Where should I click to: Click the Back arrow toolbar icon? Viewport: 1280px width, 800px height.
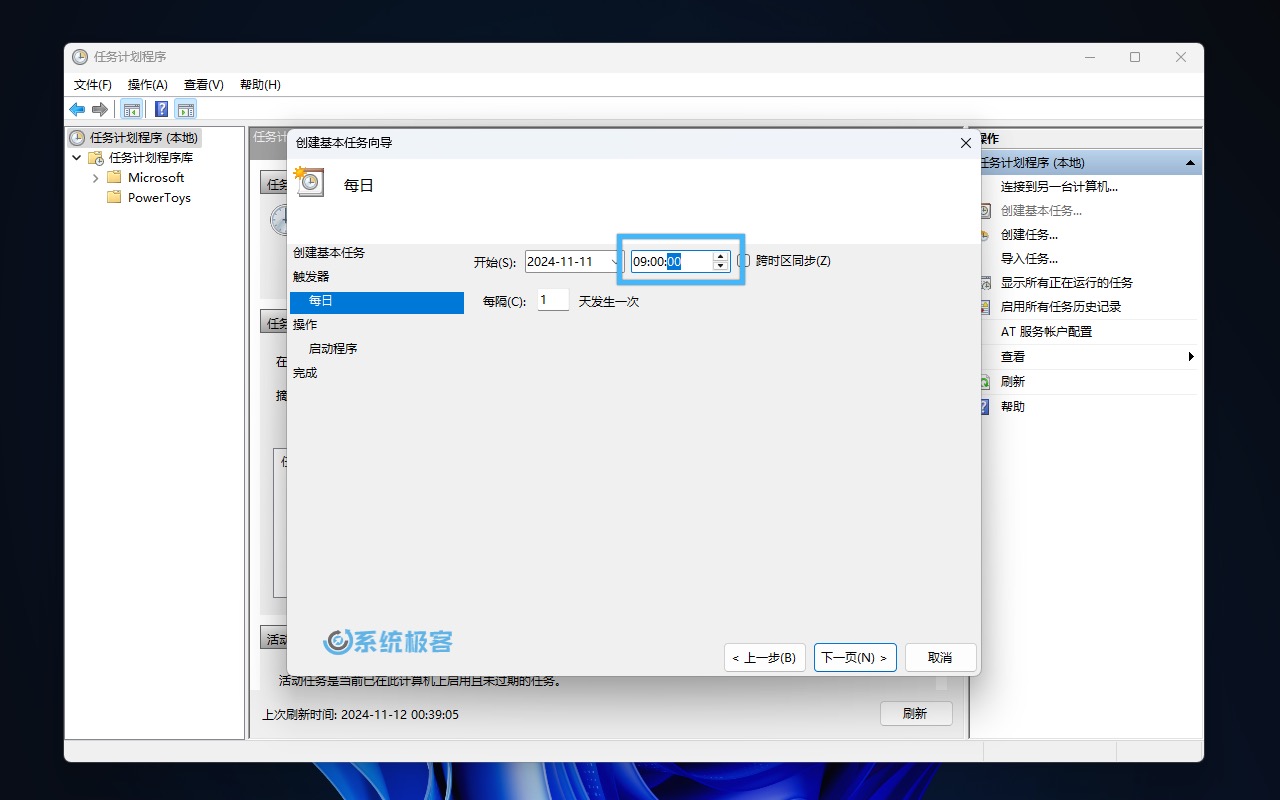coord(77,109)
